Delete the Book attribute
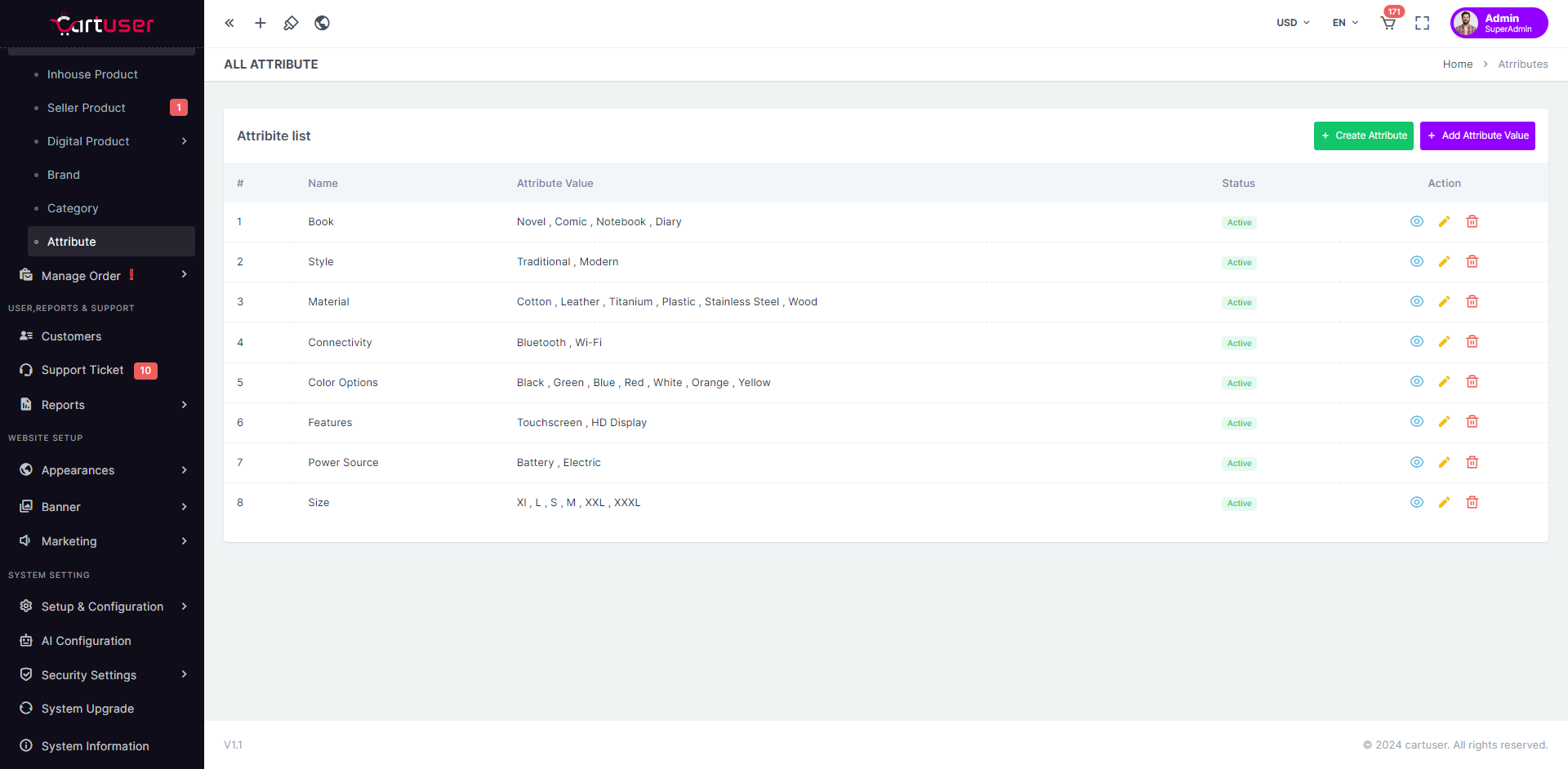Screen dimensions: 1568x769 [1472, 222]
